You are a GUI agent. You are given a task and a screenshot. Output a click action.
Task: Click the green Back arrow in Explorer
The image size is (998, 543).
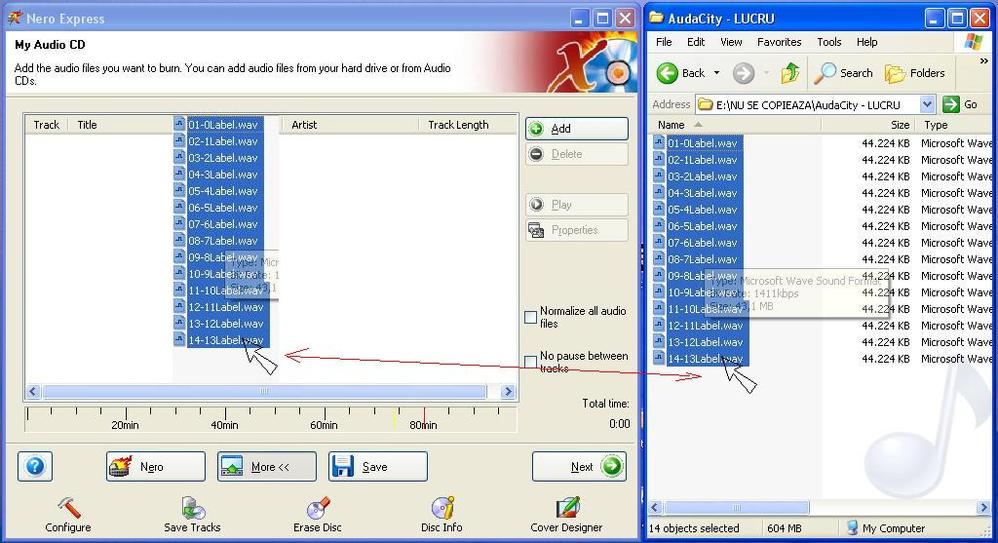[668, 73]
